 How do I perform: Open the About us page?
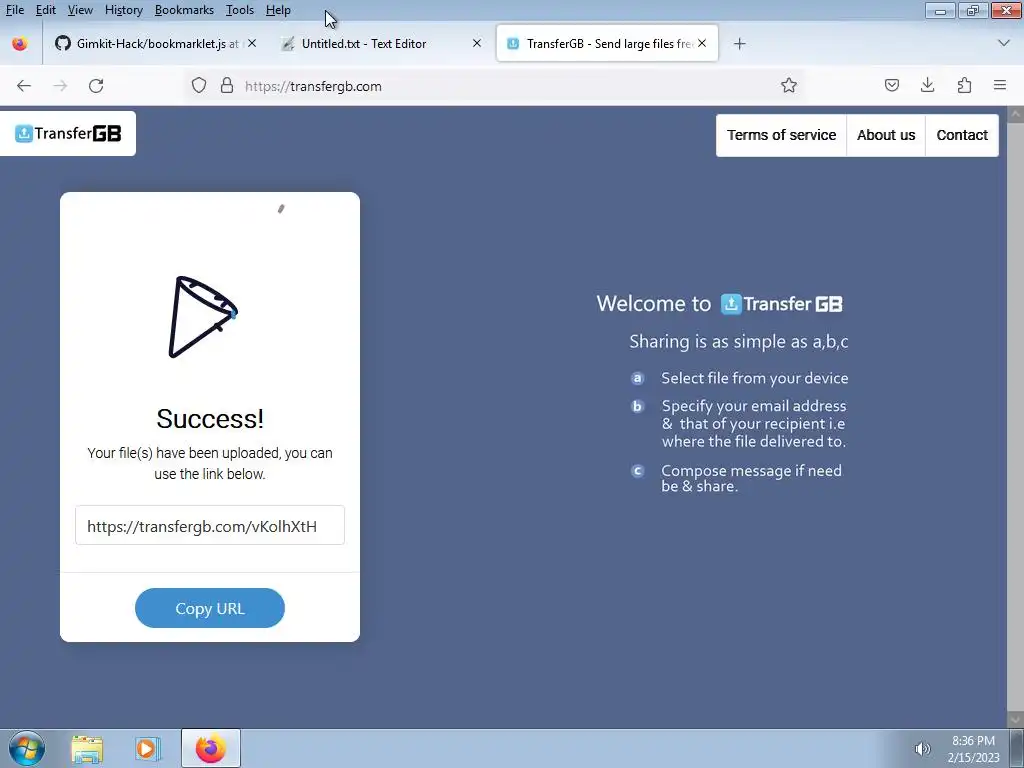point(886,135)
